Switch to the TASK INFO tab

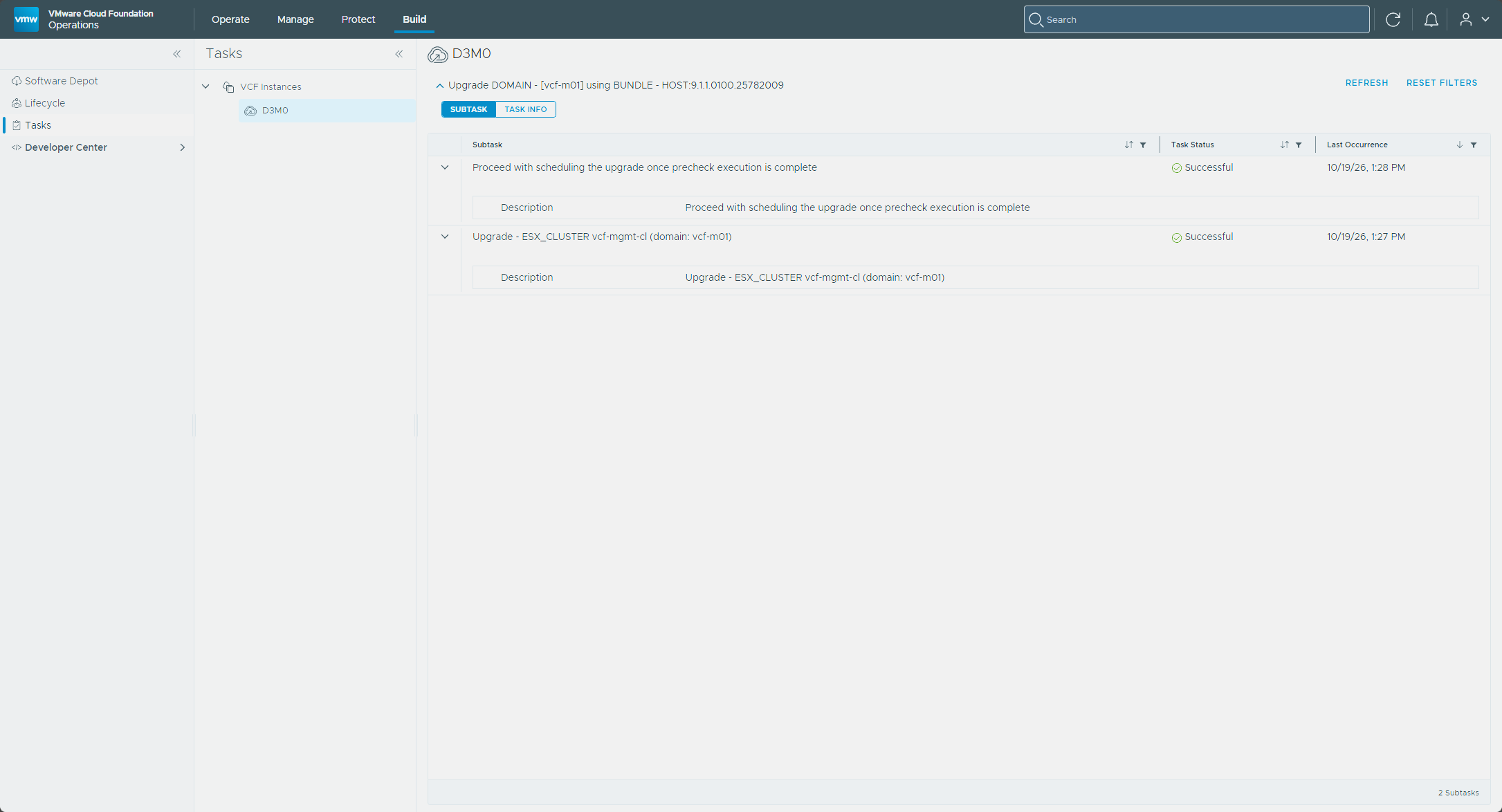(526, 109)
